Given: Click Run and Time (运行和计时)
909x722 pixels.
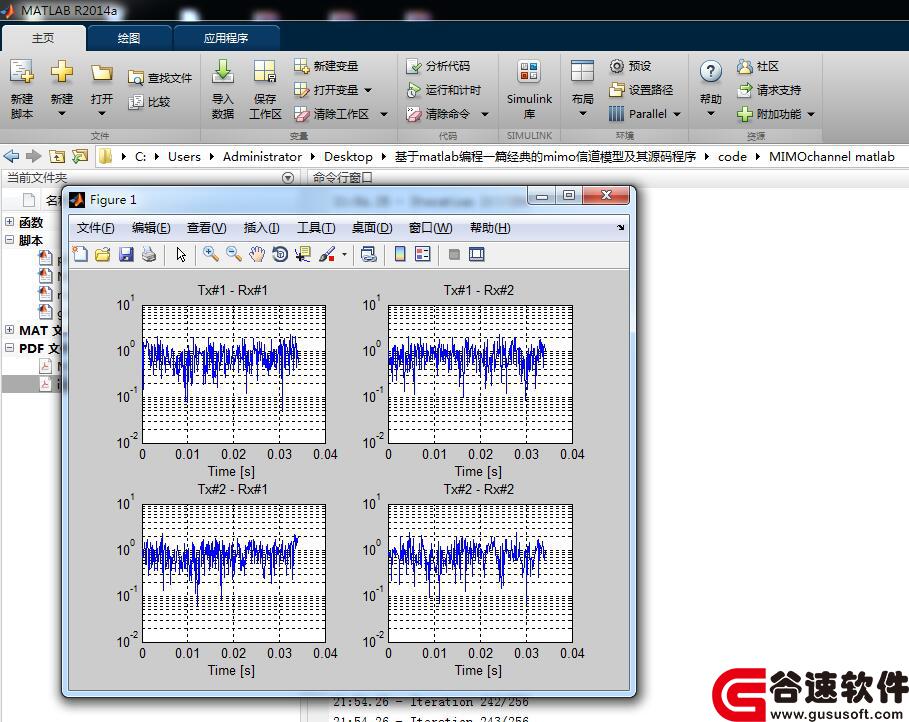Looking at the screenshot, I should click(x=443, y=90).
